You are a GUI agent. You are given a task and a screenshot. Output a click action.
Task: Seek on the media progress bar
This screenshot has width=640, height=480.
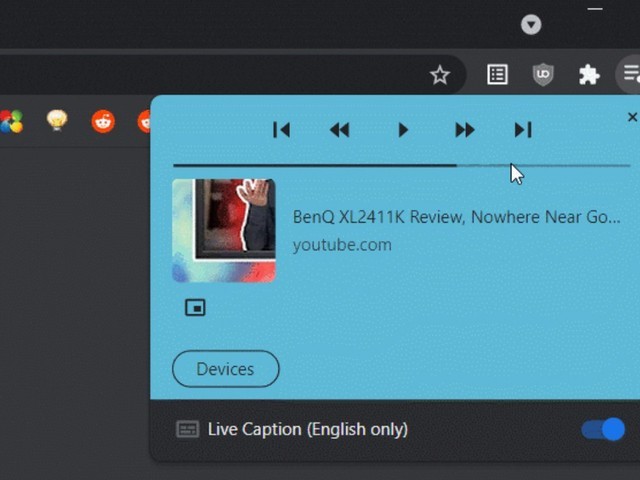402,165
